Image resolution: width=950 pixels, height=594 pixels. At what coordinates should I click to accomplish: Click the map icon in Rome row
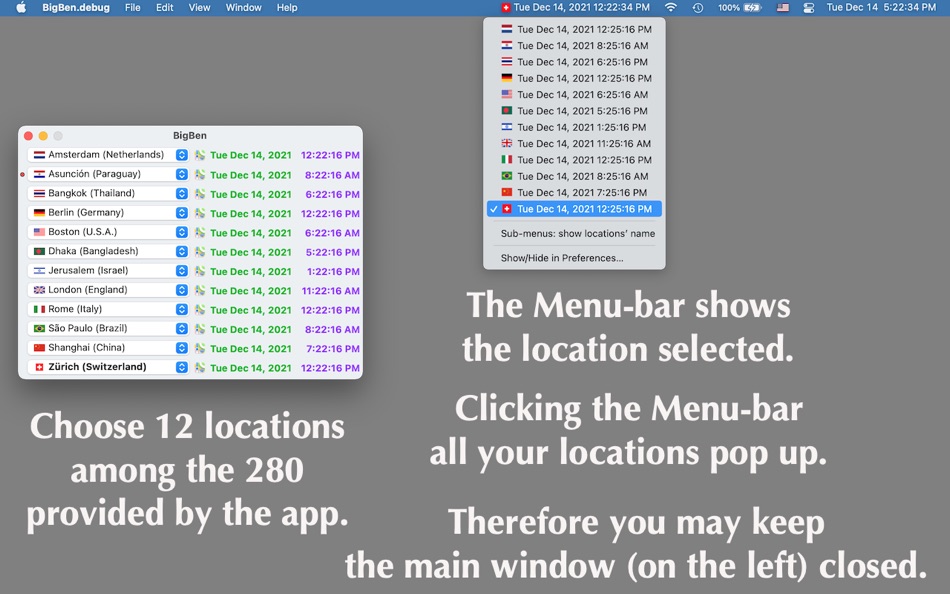200,310
